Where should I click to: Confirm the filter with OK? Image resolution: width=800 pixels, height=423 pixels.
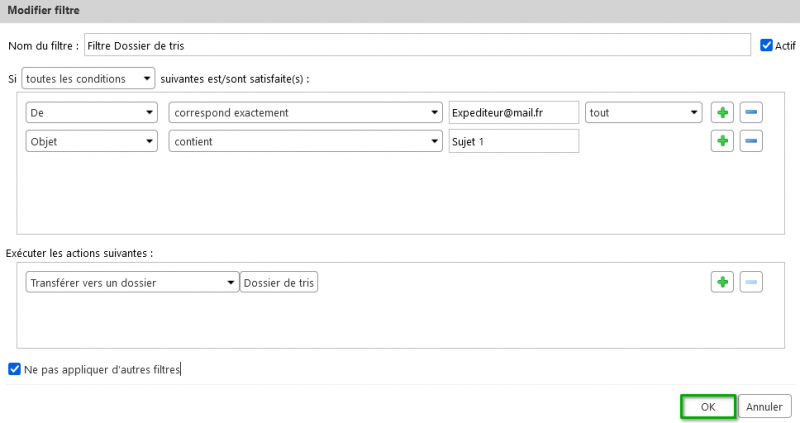tap(708, 407)
